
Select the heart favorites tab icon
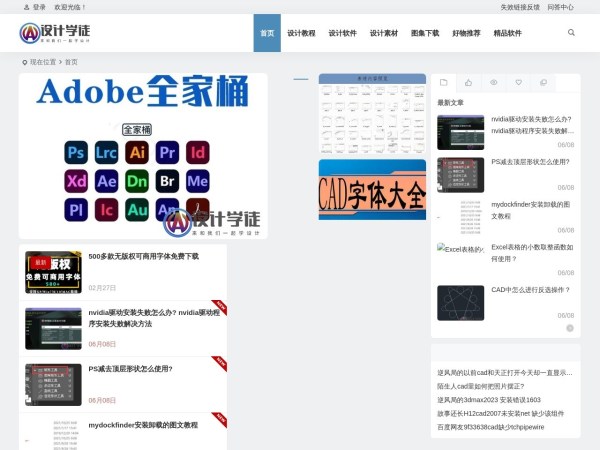[518, 83]
